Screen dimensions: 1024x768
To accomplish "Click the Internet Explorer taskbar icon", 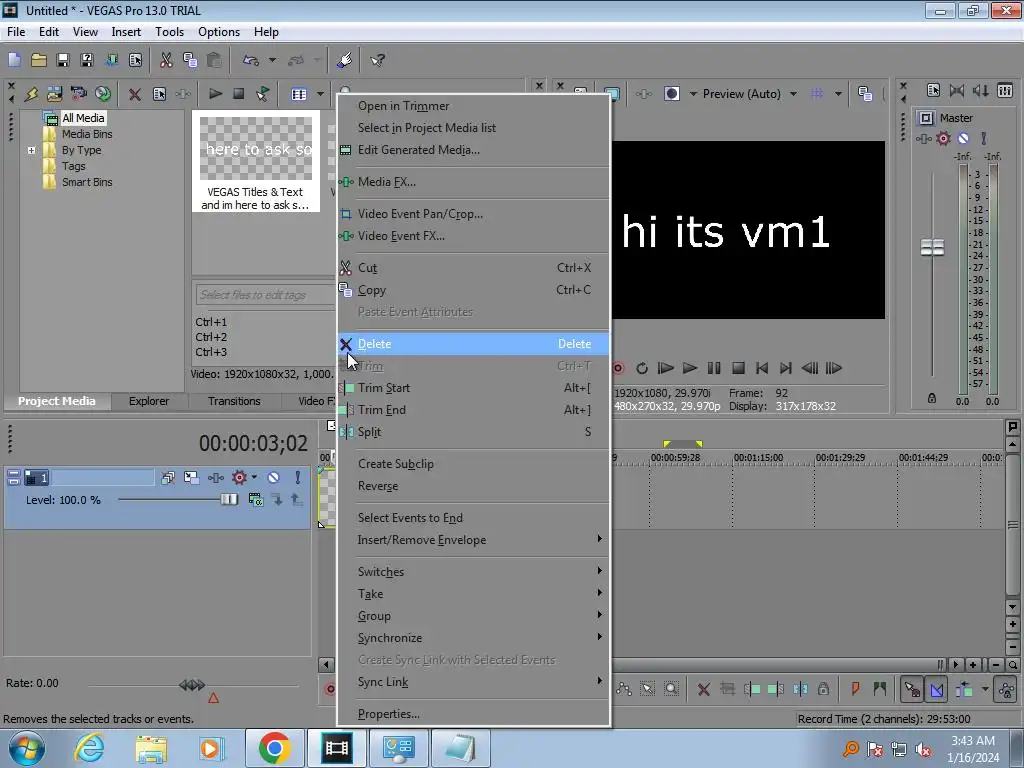I will click(x=89, y=748).
